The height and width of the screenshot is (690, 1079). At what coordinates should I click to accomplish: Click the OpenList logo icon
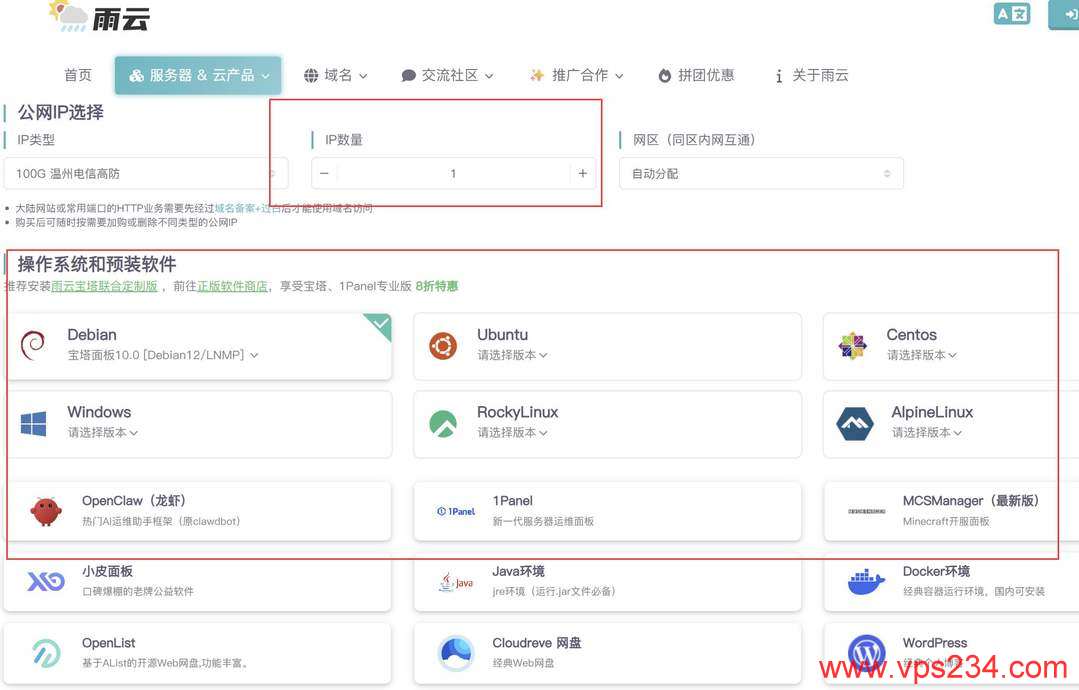point(46,653)
